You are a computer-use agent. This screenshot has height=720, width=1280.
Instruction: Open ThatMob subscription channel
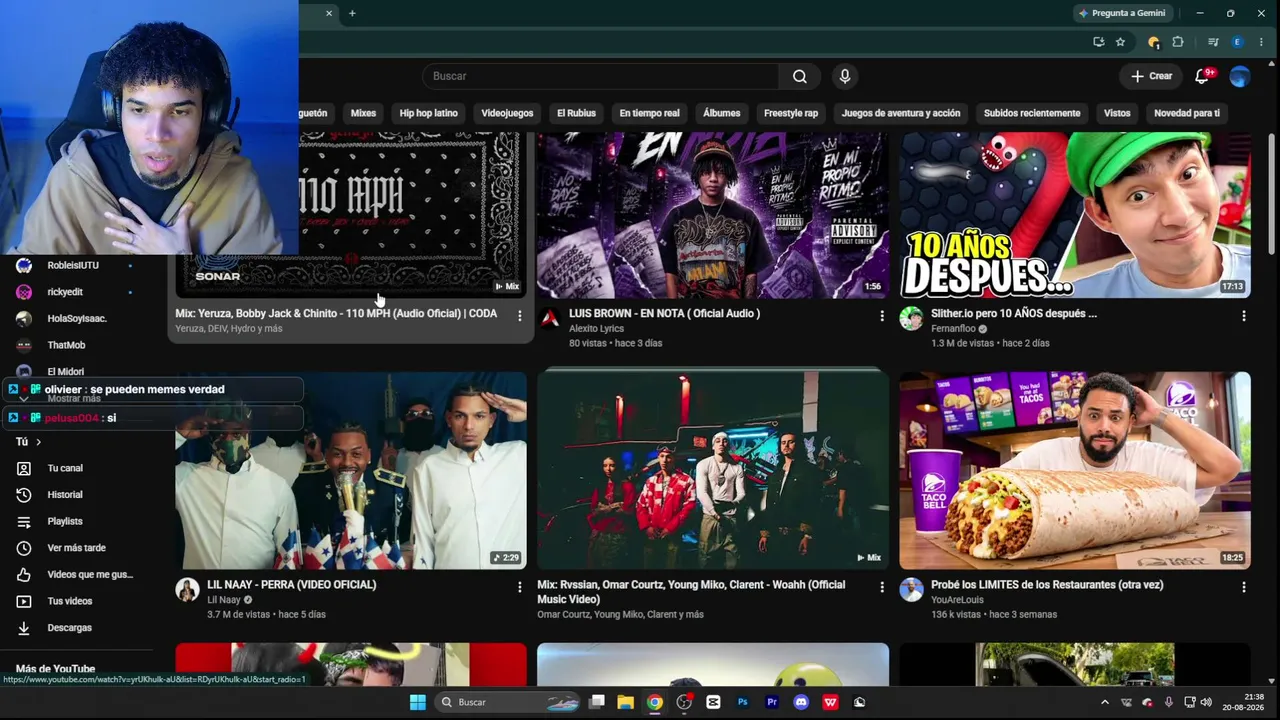pos(66,345)
